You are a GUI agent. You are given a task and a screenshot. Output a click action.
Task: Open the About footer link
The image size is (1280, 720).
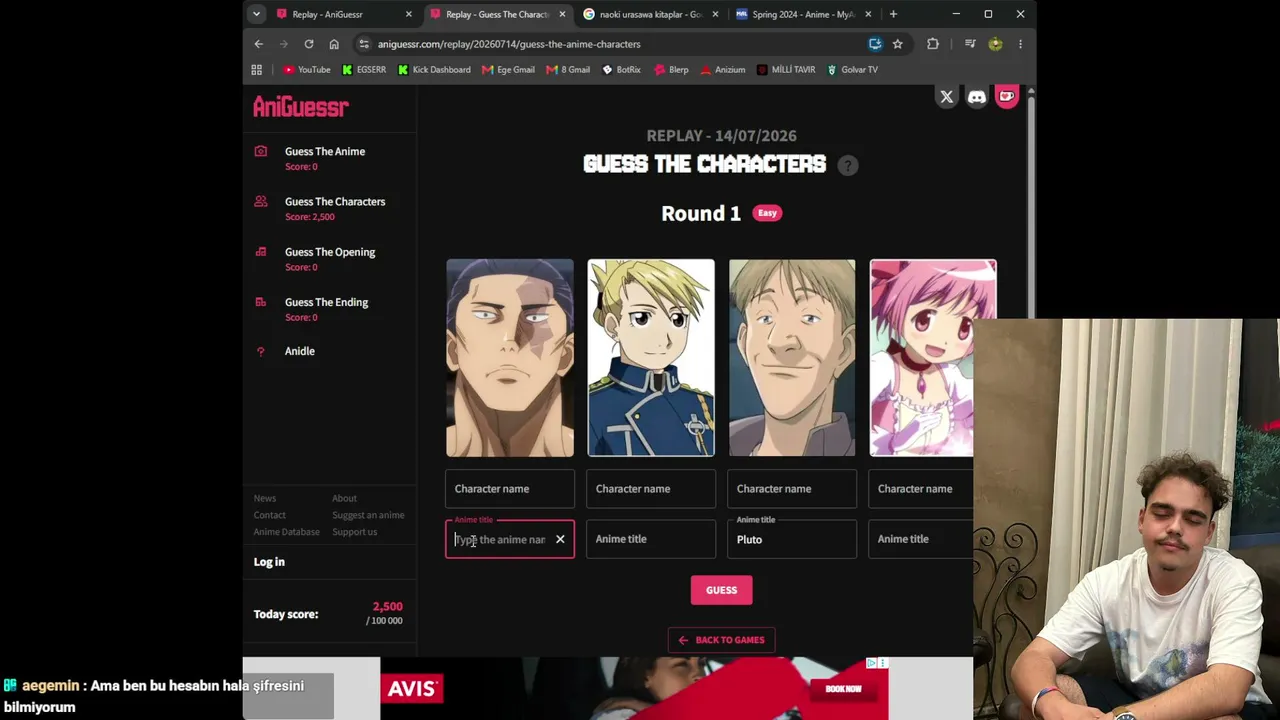pyautogui.click(x=344, y=498)
